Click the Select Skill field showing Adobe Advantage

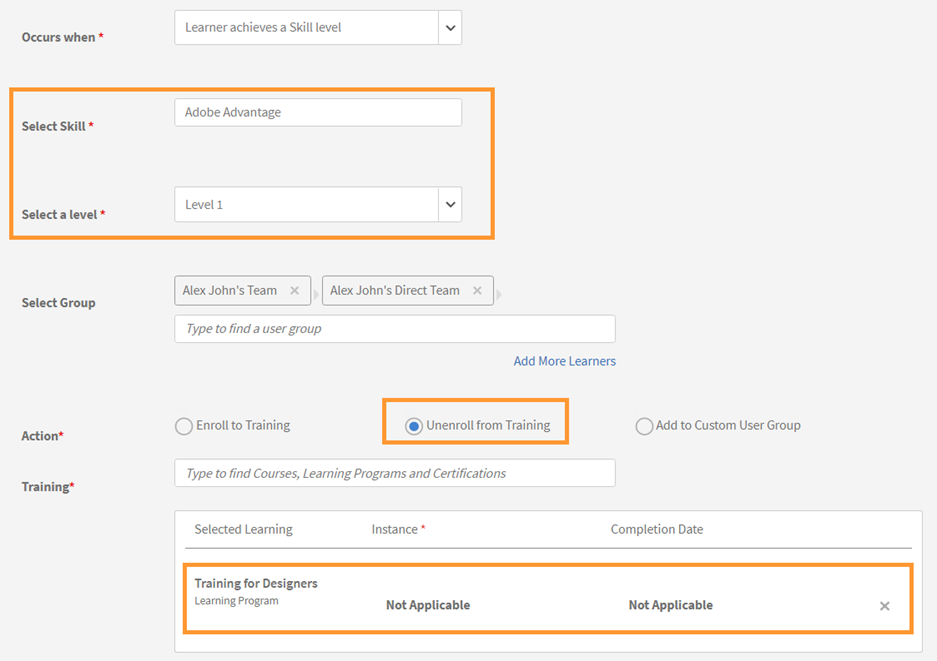317,113
